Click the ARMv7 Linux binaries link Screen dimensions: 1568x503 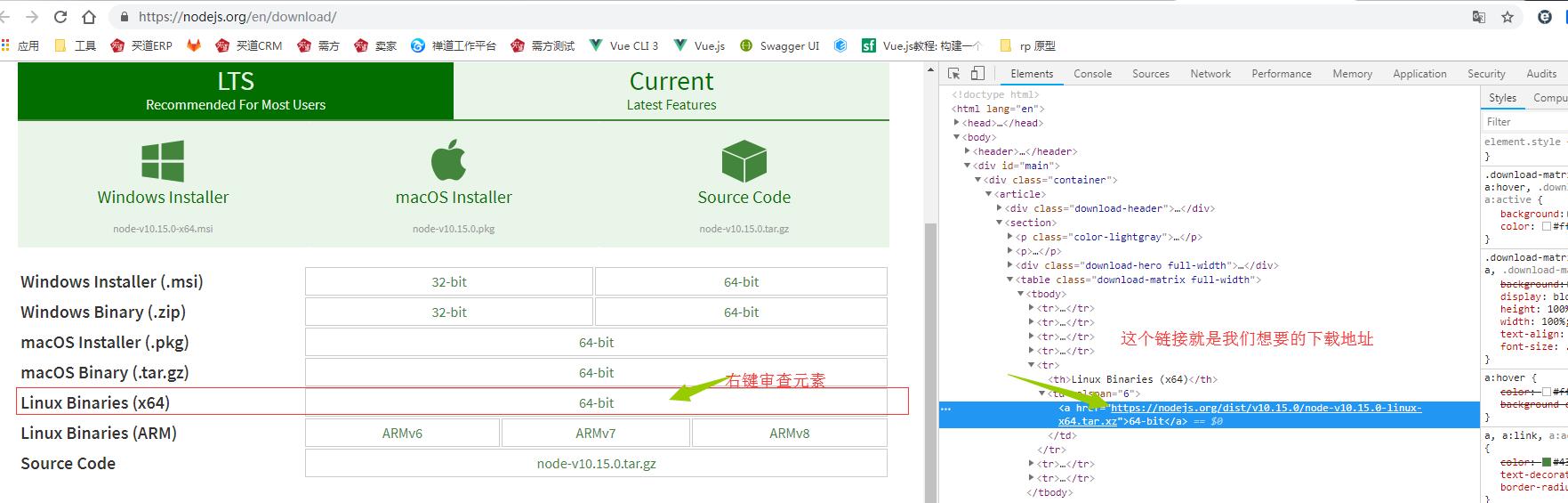(x=596, y=433)
